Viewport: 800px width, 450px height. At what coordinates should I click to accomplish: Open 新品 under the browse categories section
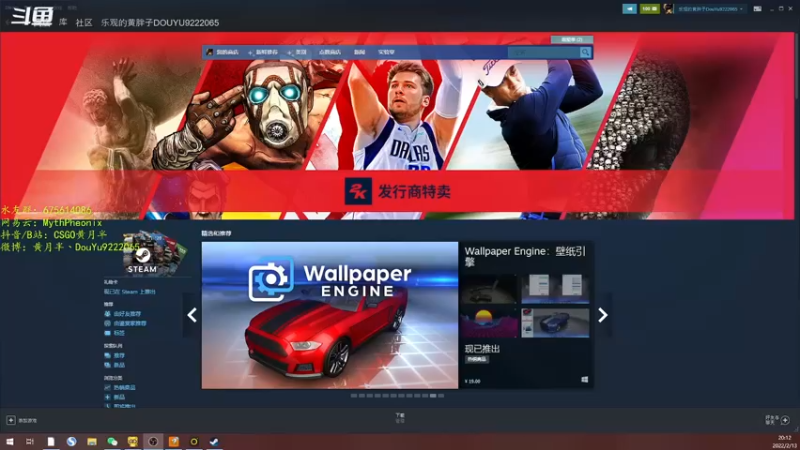point(119,397)
